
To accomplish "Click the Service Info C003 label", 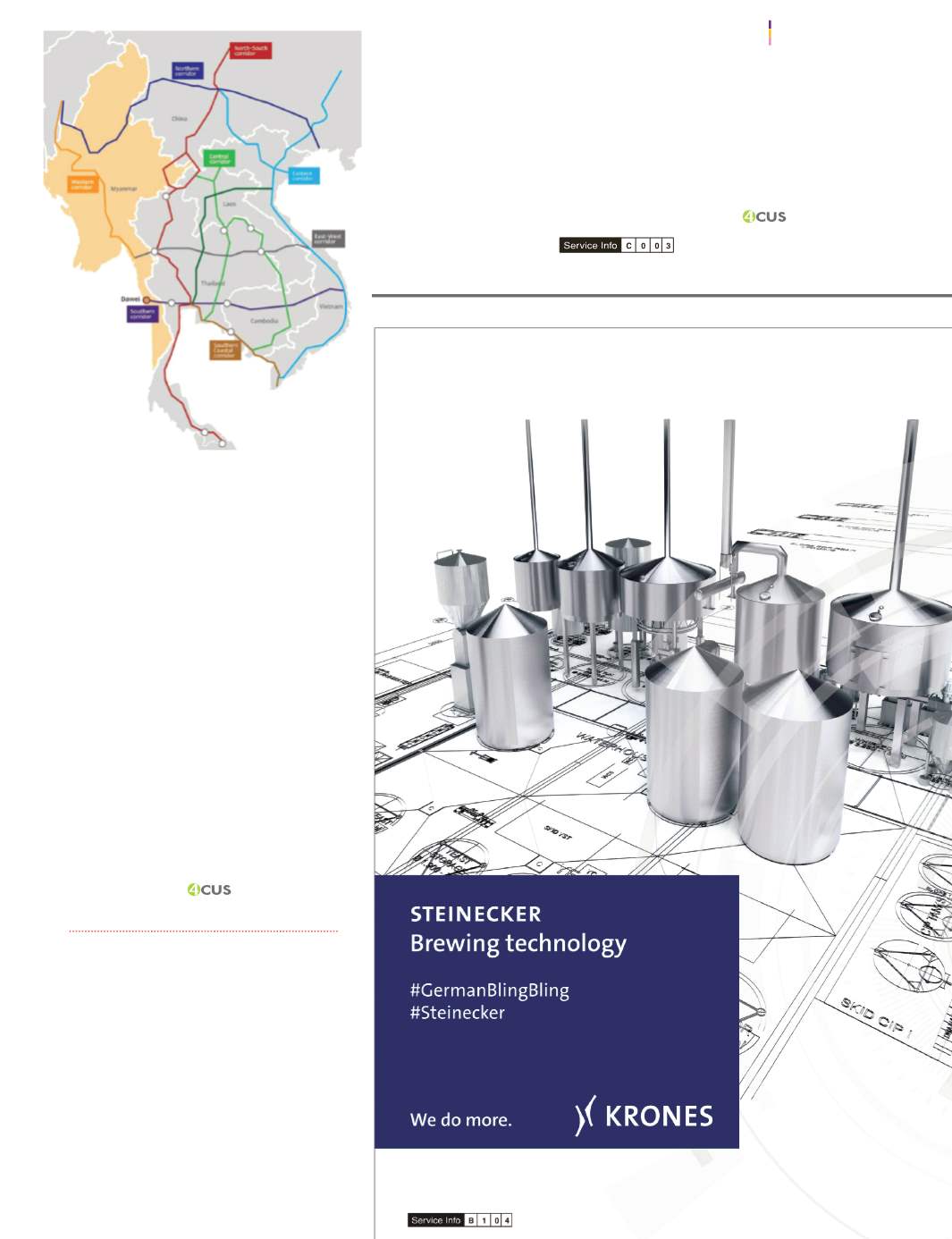I will 617,245.
